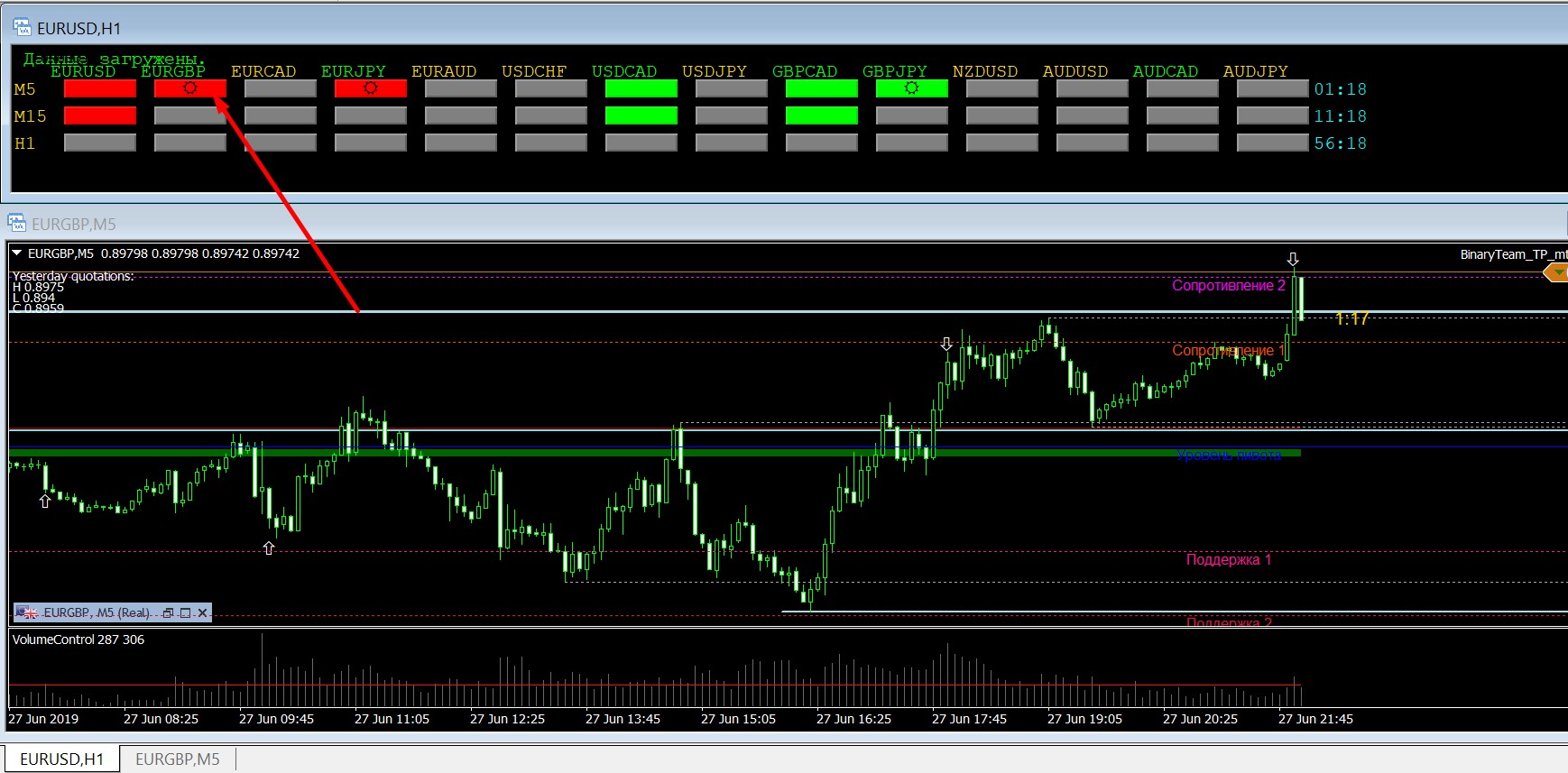Click the NZDUSD pair label
Viewport: 1568px width, 773px height.
coord(985,71)
